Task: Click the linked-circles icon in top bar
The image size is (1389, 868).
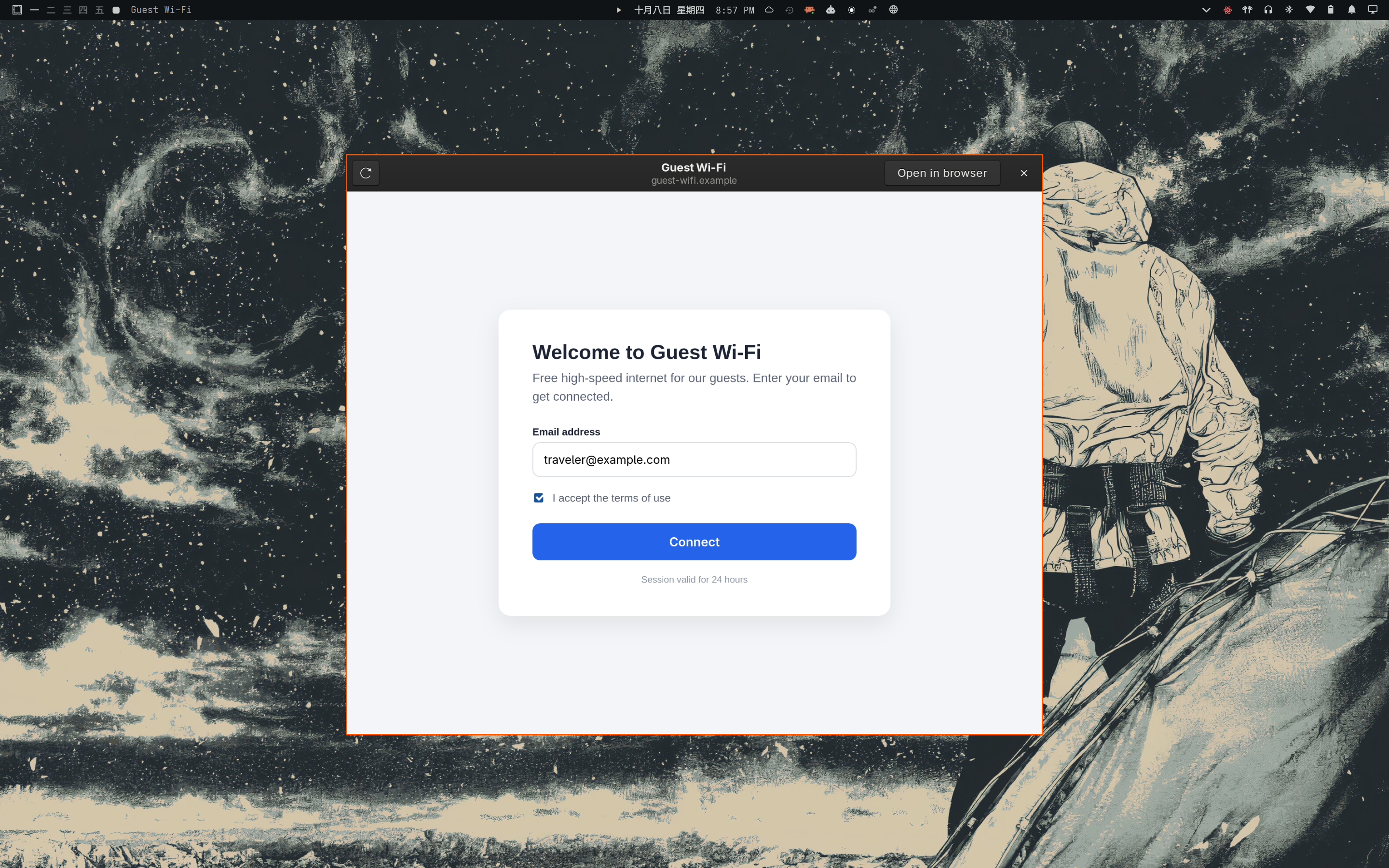Action: tap(872, 10)
